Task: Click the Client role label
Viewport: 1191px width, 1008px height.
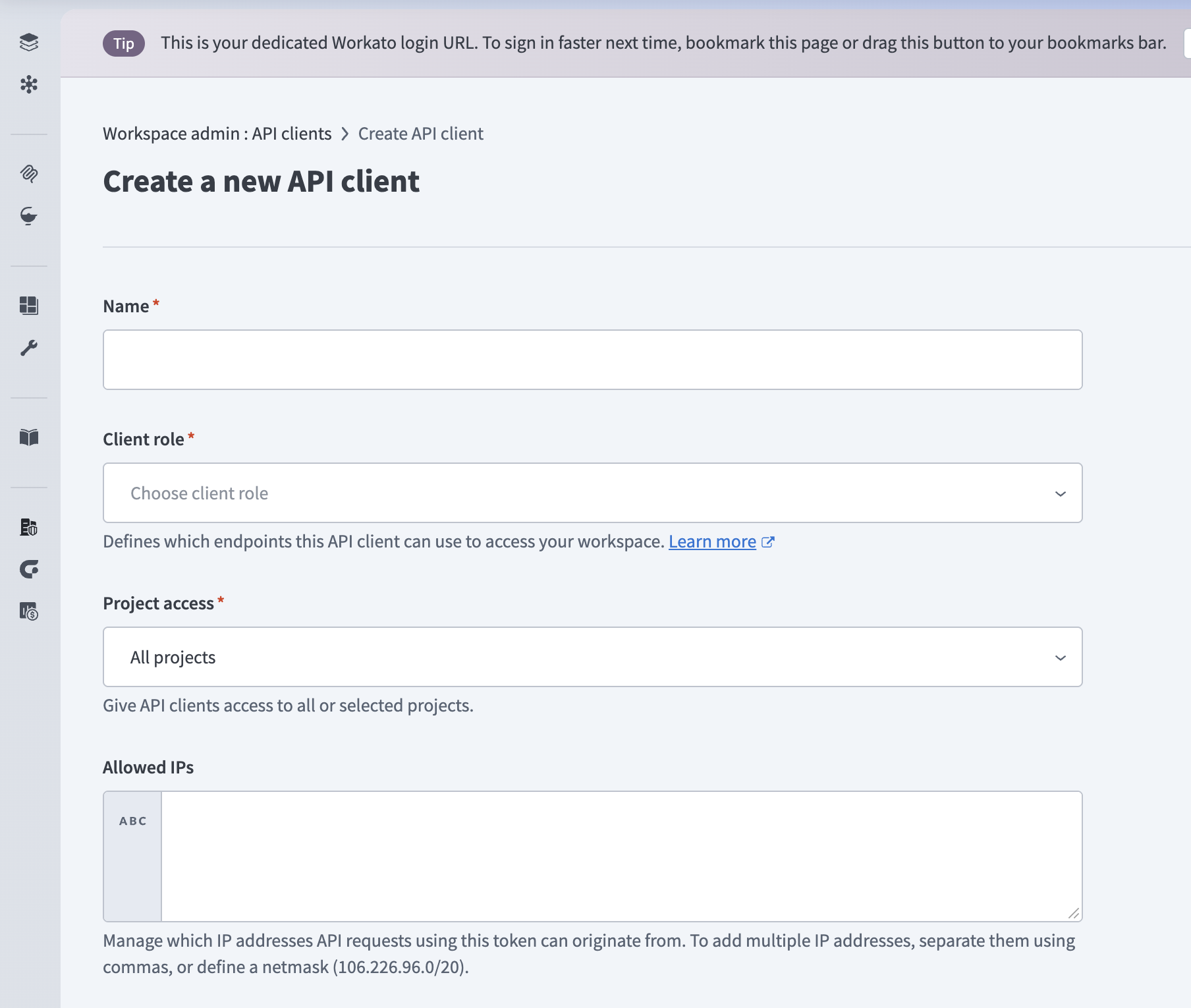Action: [x=144, y=439]
